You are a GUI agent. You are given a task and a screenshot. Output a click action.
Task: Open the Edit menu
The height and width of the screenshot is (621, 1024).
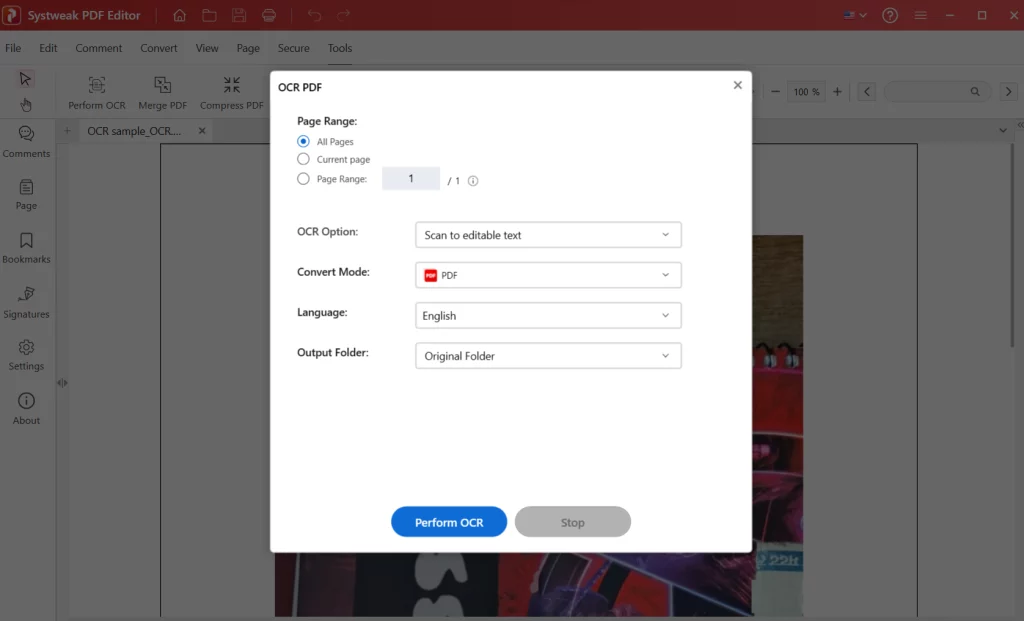[48, 48]
